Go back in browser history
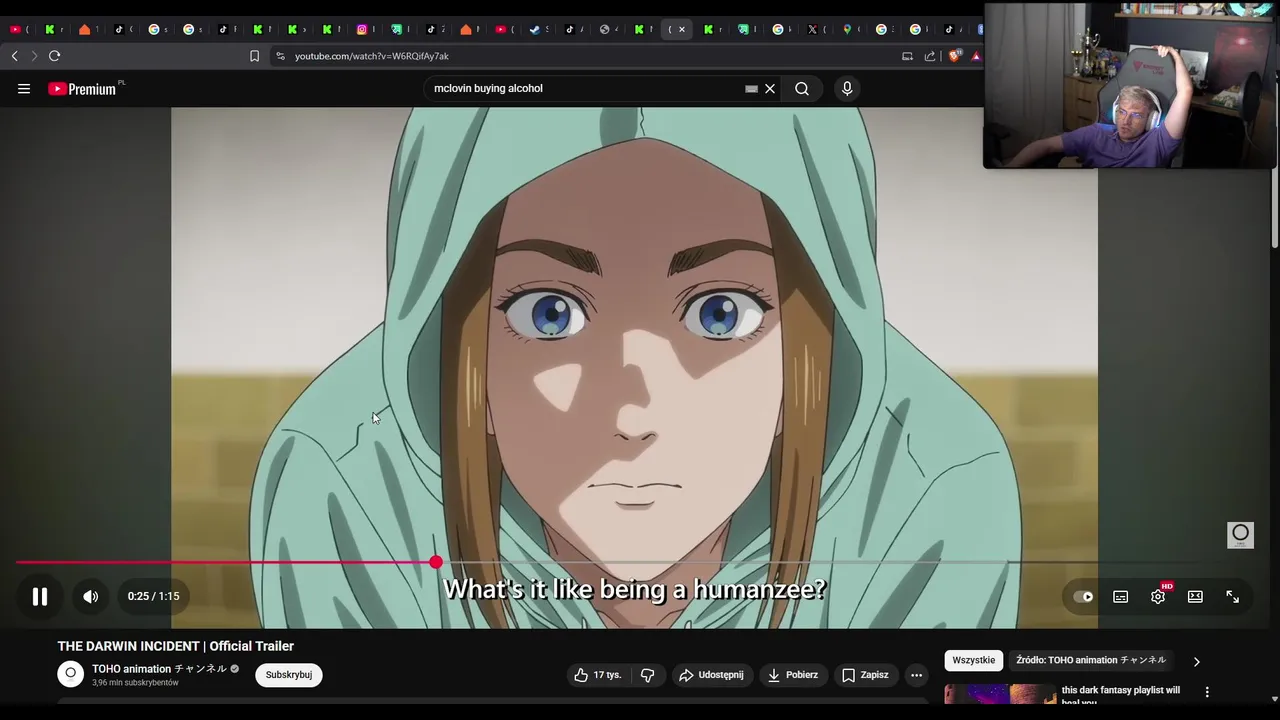 (14, 56)
